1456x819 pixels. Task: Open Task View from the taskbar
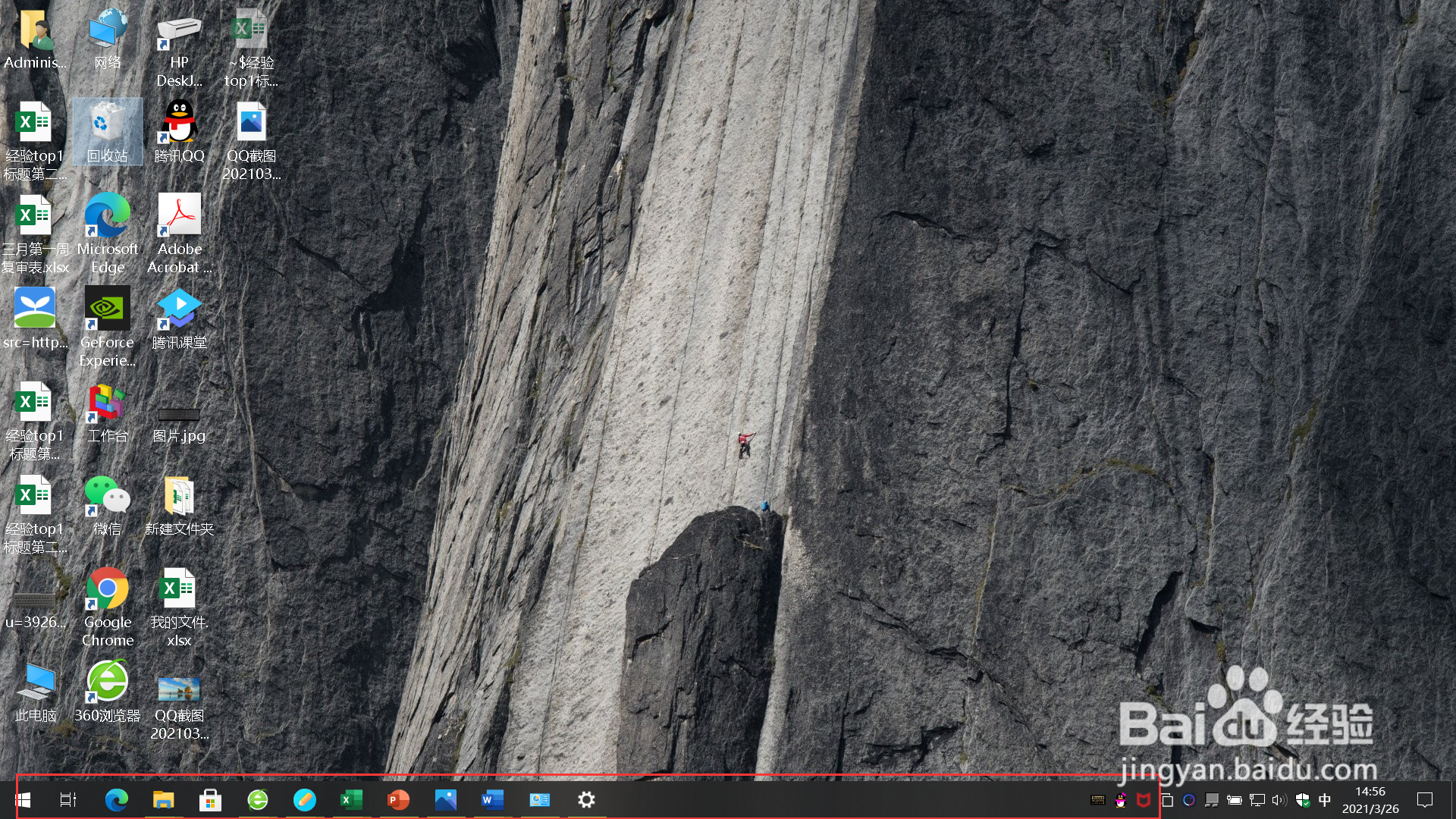point(68,799)
